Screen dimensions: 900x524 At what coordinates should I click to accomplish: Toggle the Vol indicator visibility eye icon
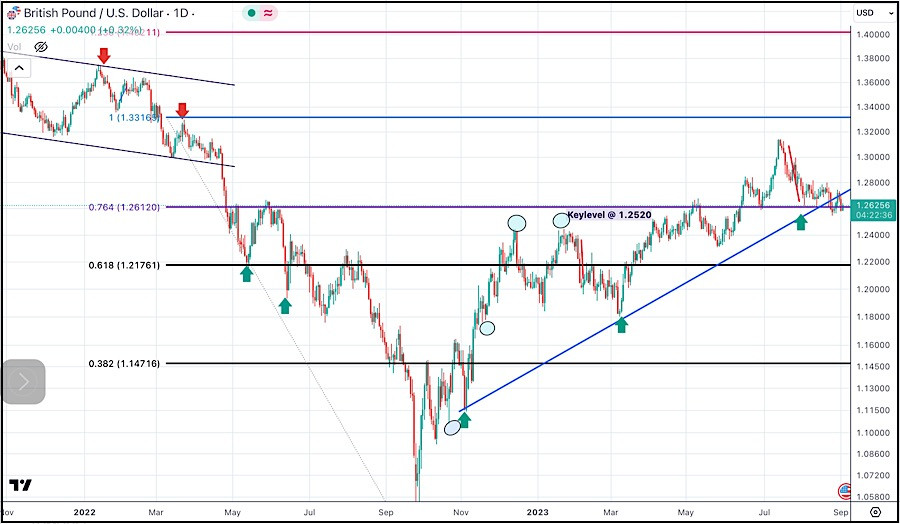pos(40,47)
